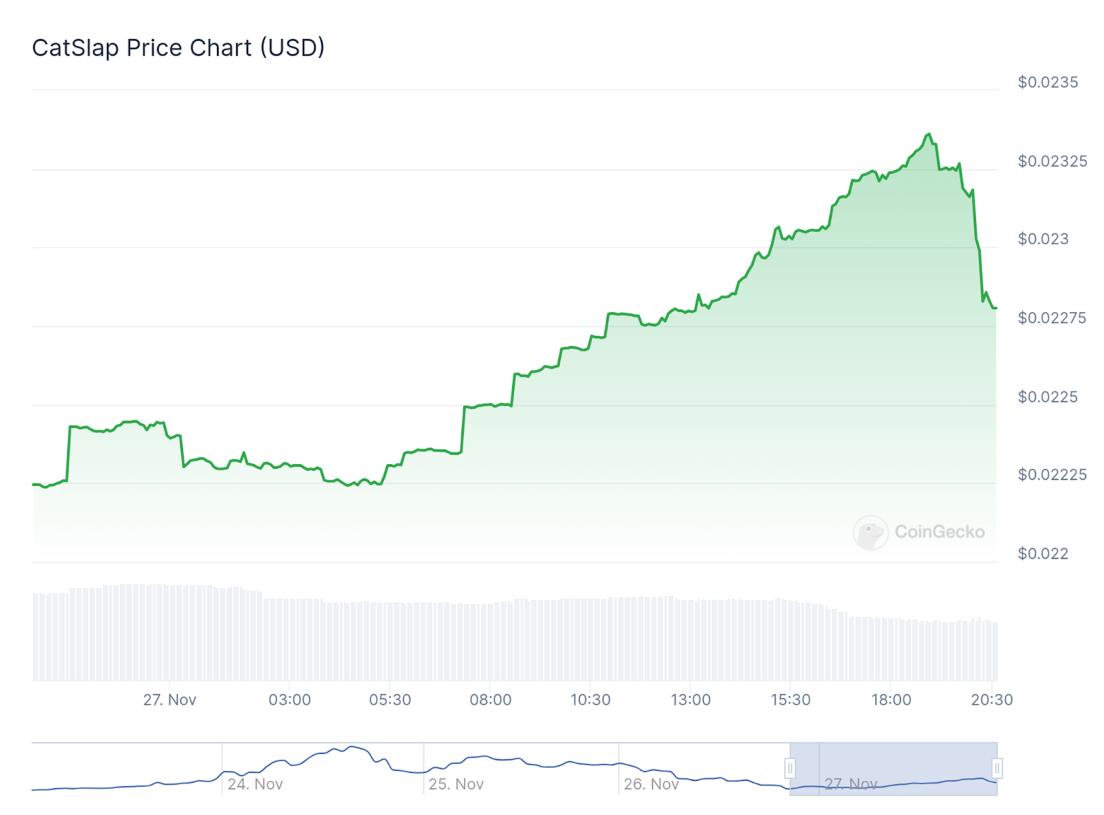Click the price peak on the green line
This screenshot has width=1104, height=815.
pyautogui.click(x=929, y=134)
